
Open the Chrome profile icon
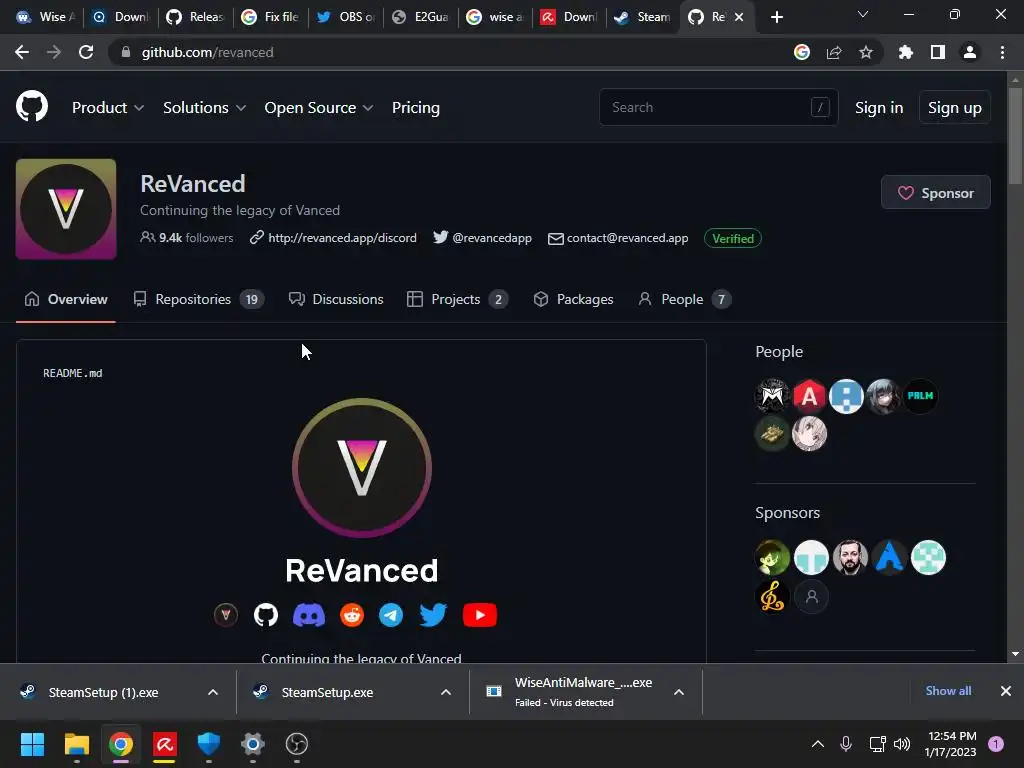[x=970, y=52]
